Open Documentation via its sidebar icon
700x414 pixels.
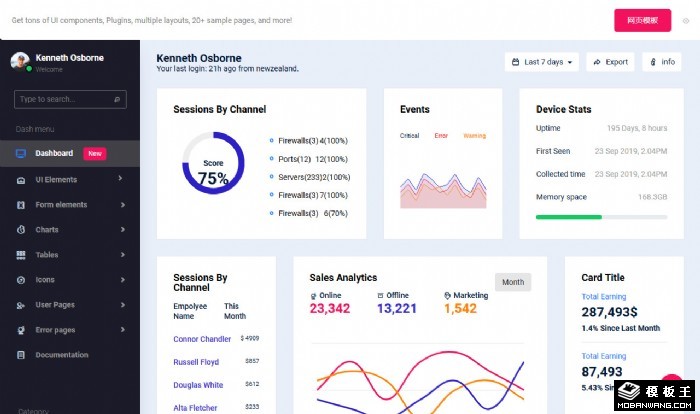21,355
